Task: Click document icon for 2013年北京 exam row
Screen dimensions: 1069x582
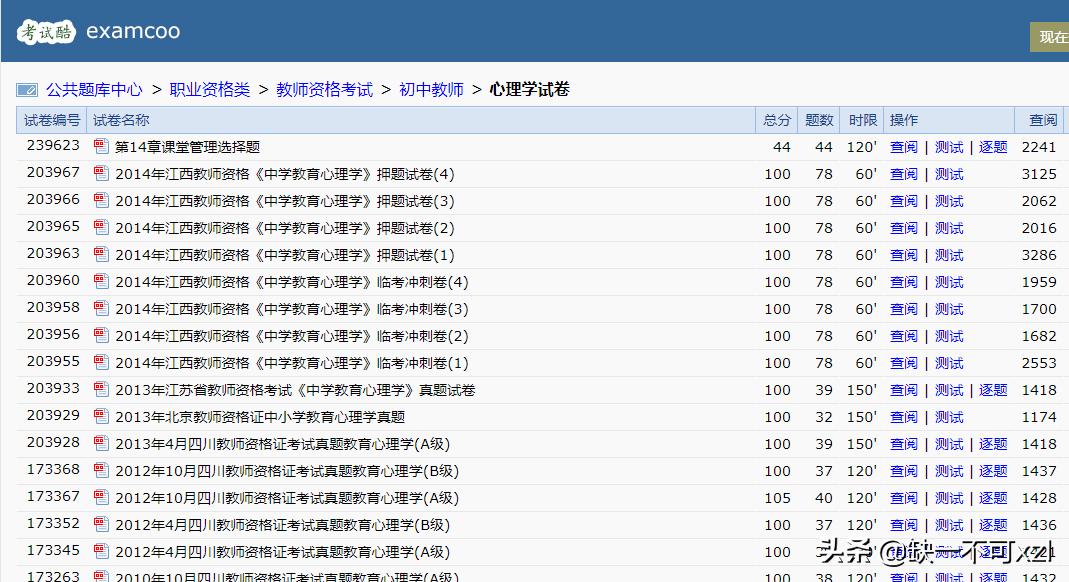Action: tap(102, 416)
